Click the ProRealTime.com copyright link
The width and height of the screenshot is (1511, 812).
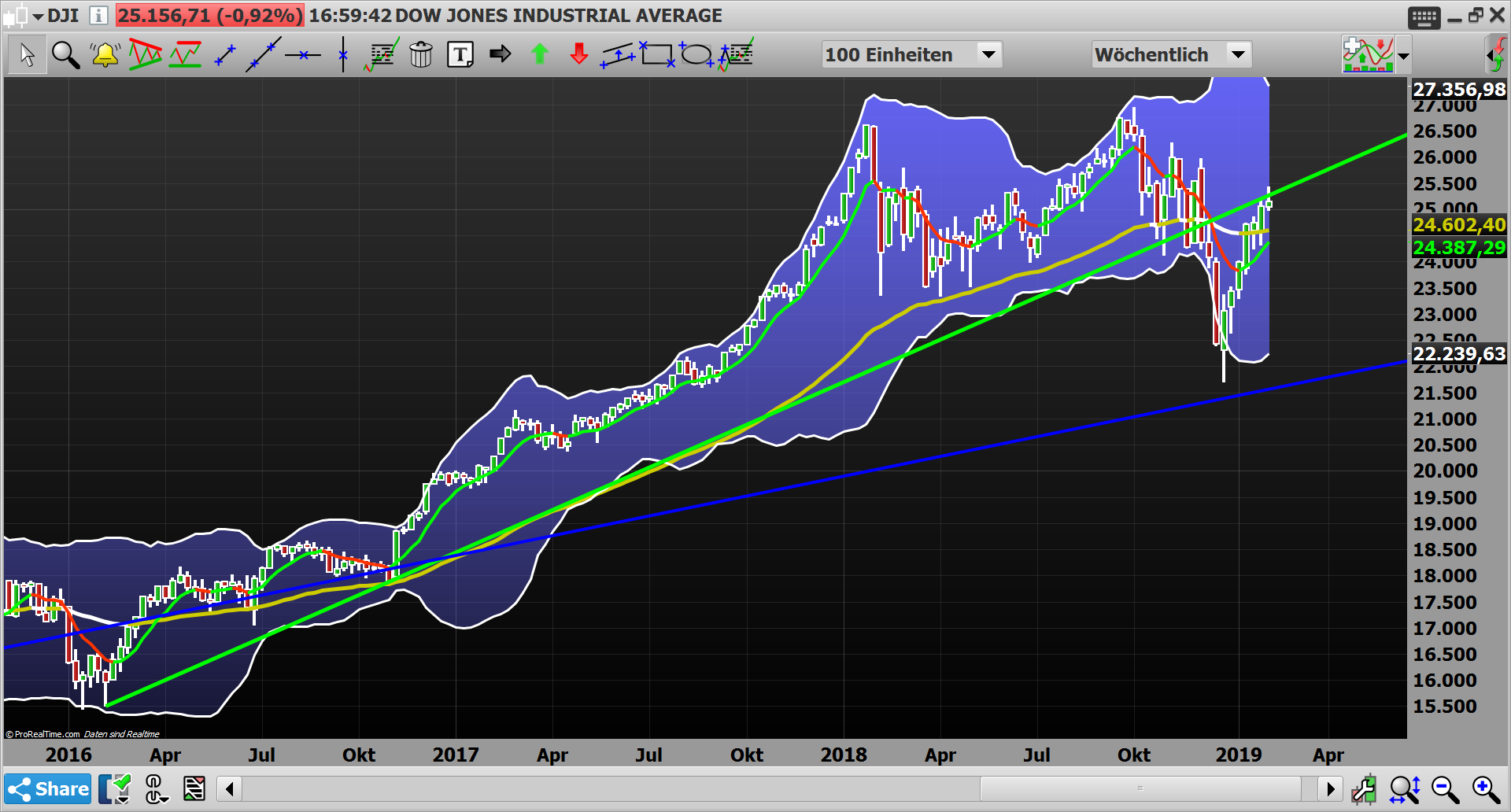tap(43, 734)
